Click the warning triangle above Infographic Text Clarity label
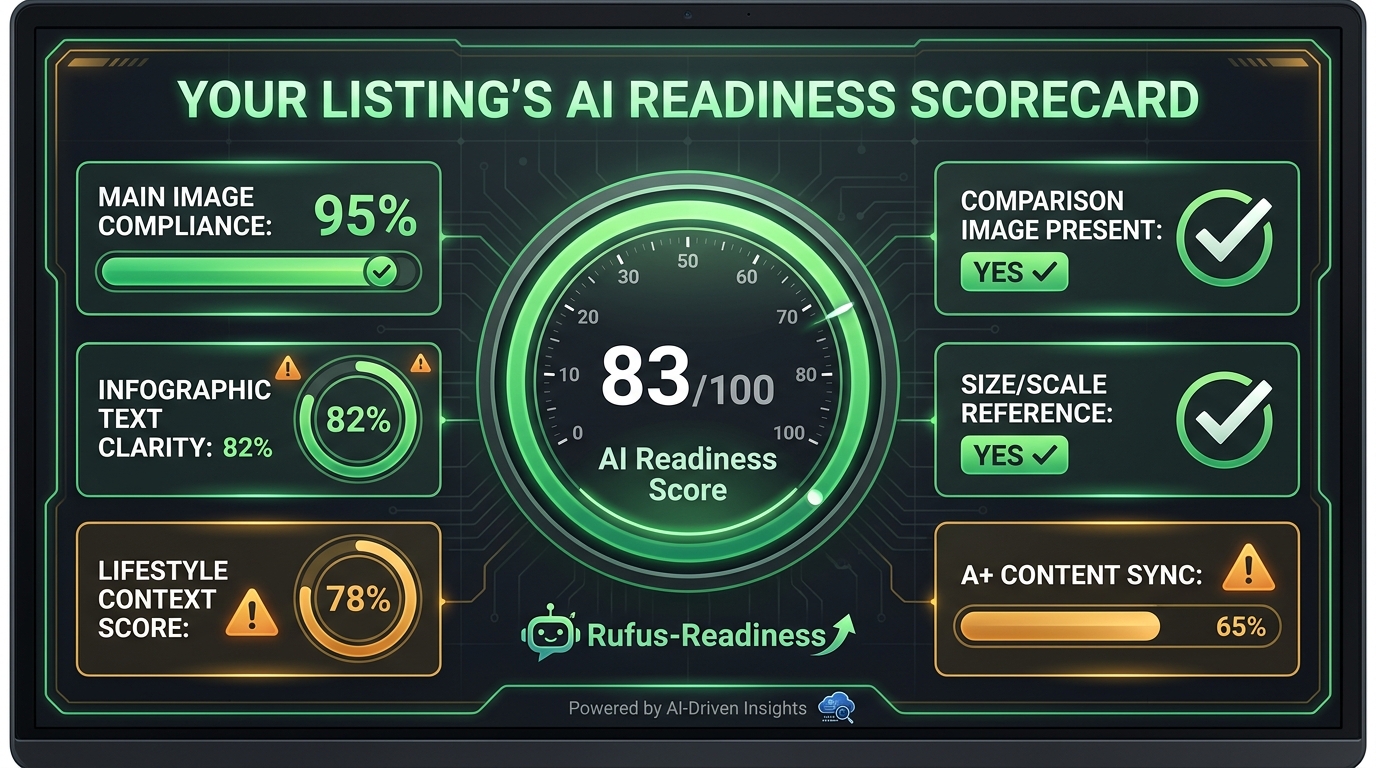Image resolution: width=1376 pixels, height=768 pixels. (x=287, y=368)
